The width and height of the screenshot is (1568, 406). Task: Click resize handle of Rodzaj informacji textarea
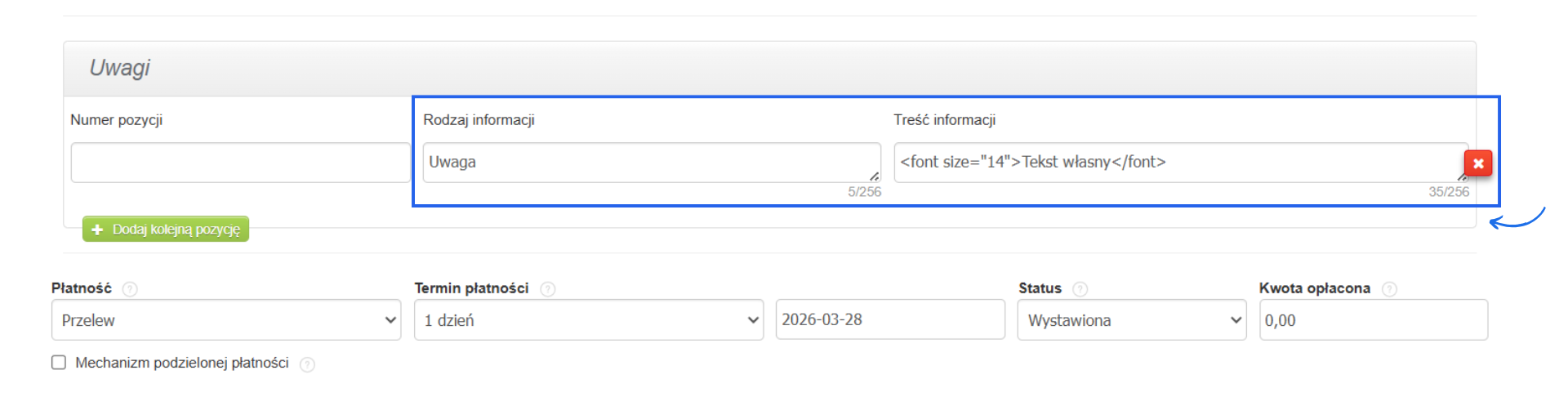874,176
